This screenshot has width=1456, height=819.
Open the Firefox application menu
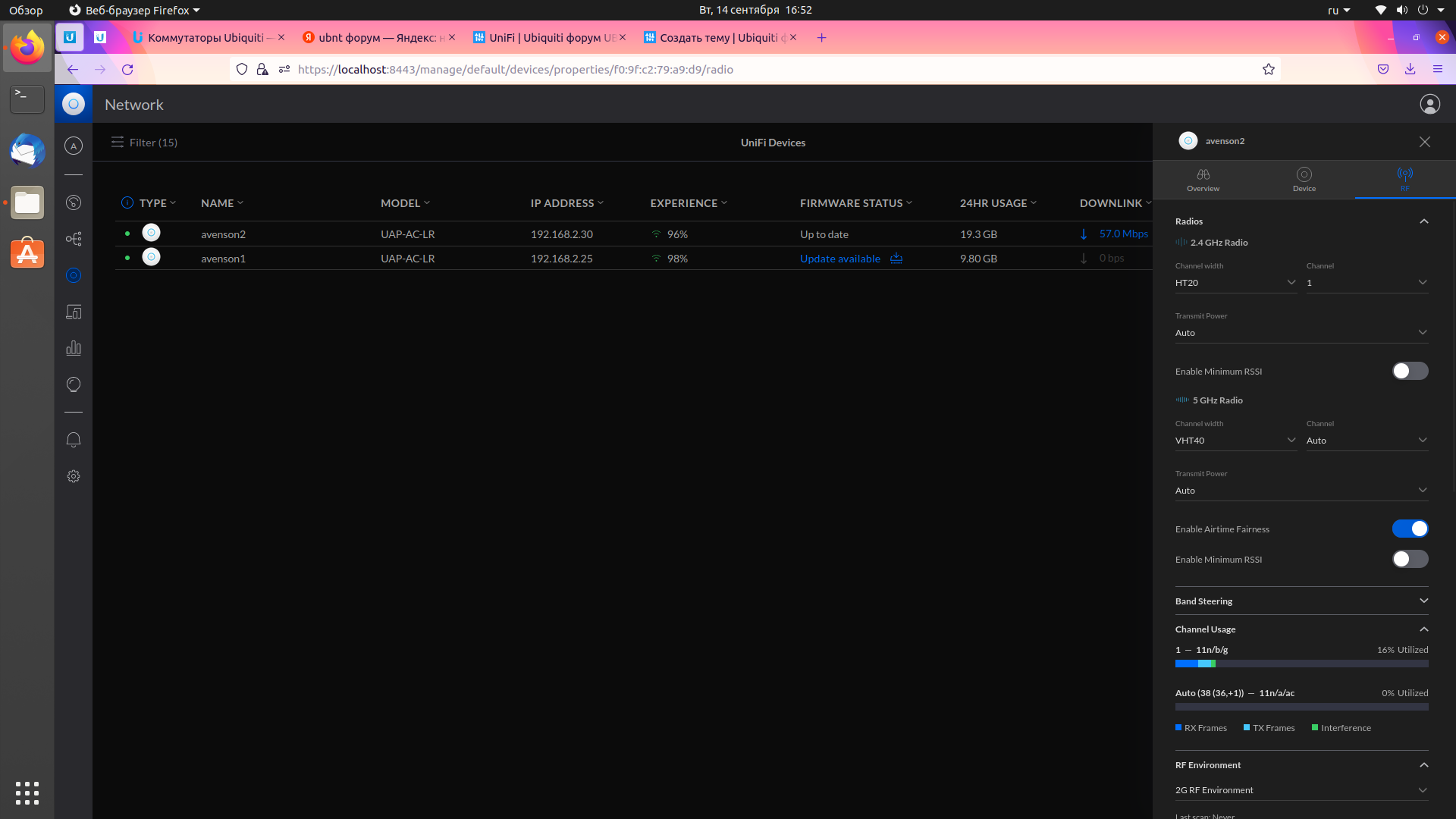point(1438,69)
